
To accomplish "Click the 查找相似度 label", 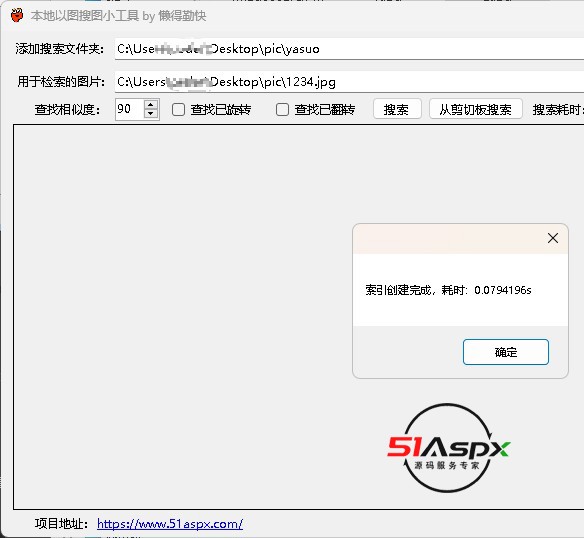I will point(67,110).
